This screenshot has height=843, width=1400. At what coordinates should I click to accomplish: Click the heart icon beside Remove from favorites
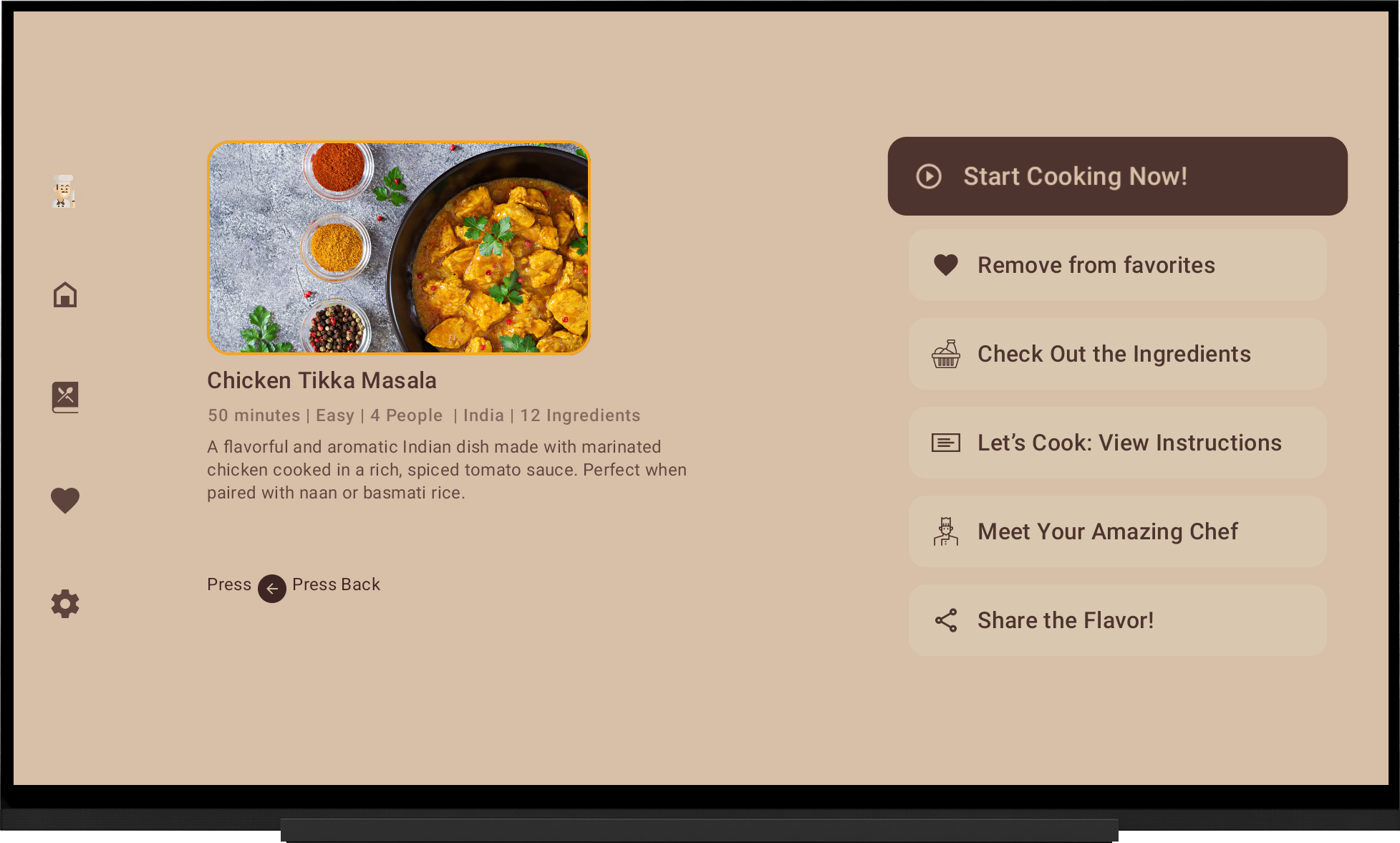tap(946, 265)
